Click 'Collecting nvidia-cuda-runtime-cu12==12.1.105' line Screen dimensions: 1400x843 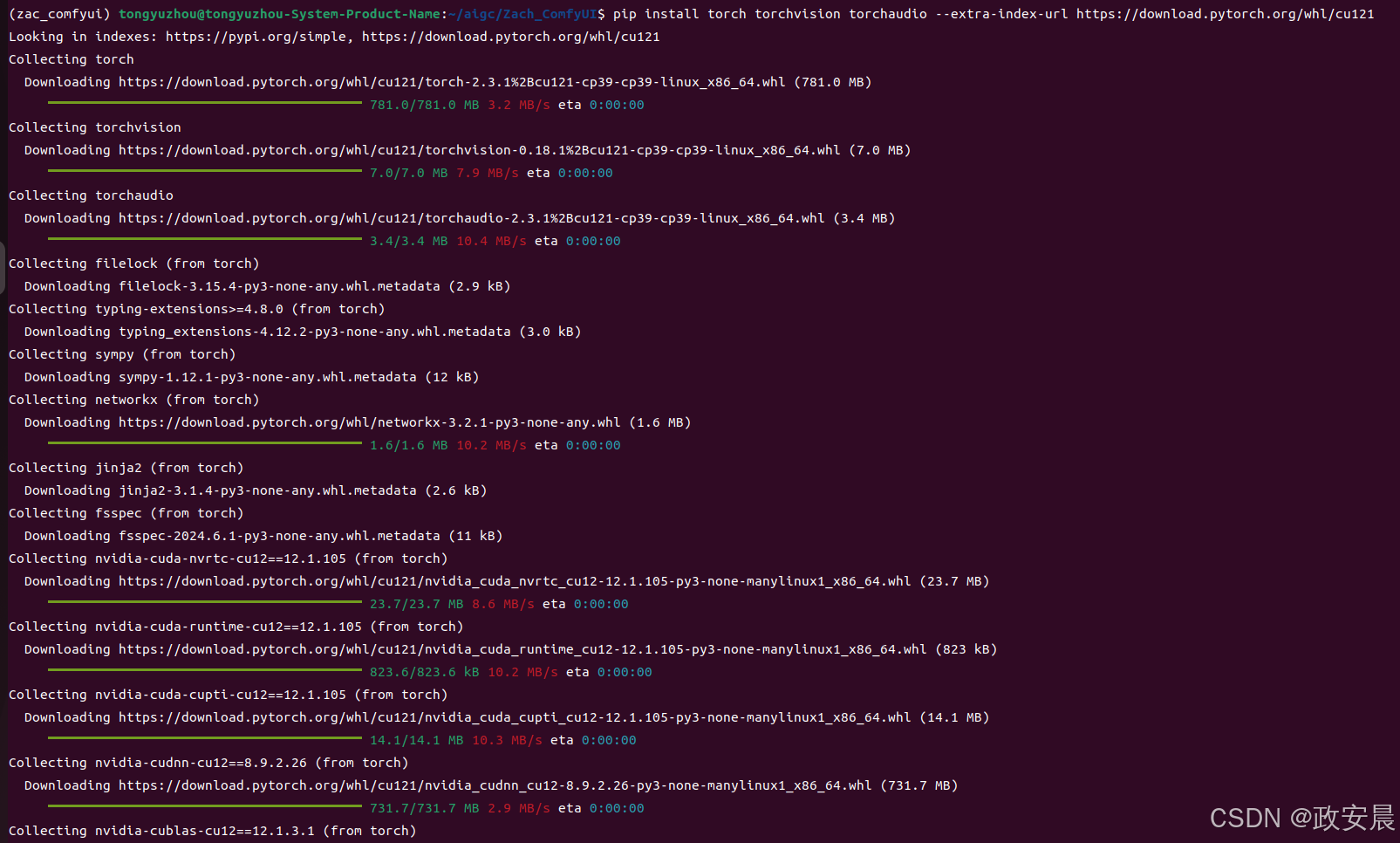236,627
